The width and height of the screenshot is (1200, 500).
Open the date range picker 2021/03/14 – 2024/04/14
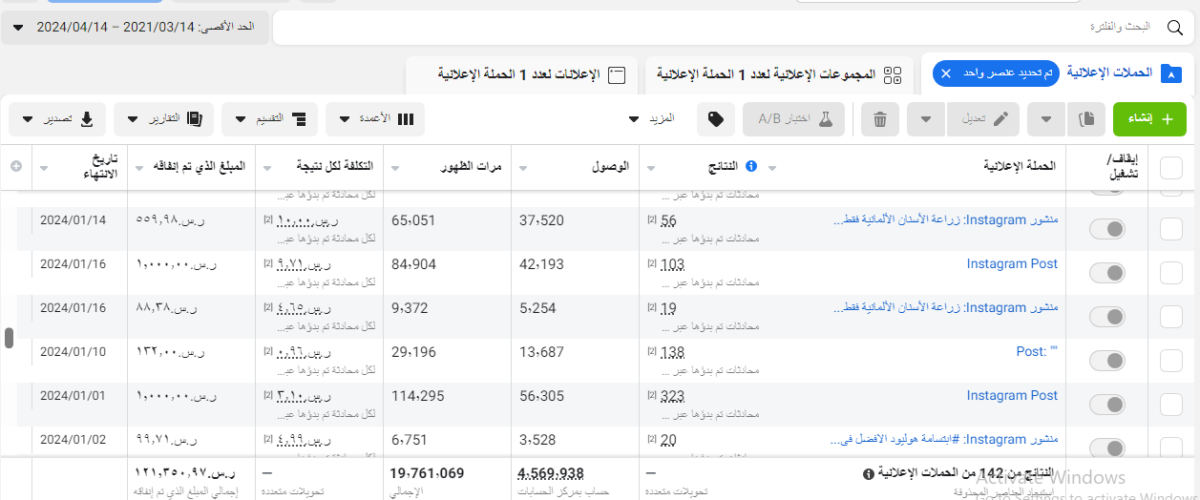[135, 27]
